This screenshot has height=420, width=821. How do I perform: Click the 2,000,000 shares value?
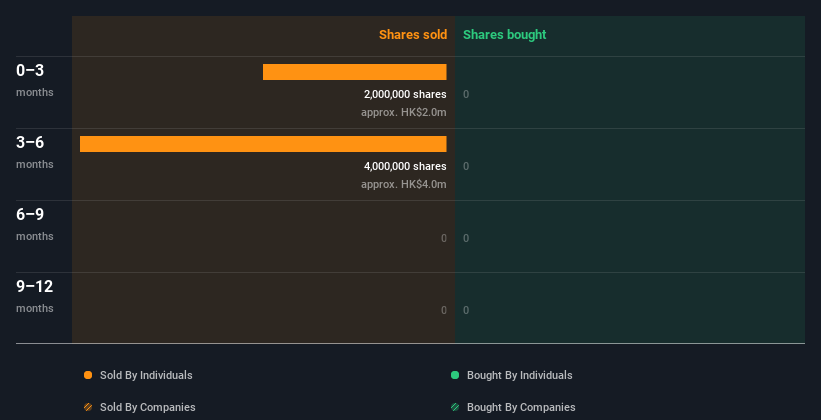pos(405,94)
